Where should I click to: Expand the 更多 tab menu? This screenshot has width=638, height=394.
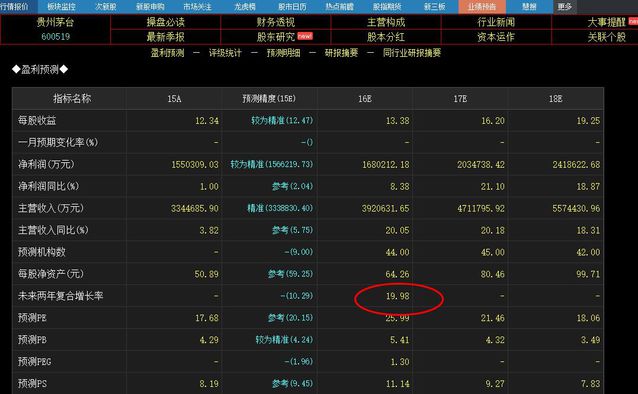coord(565,7)
